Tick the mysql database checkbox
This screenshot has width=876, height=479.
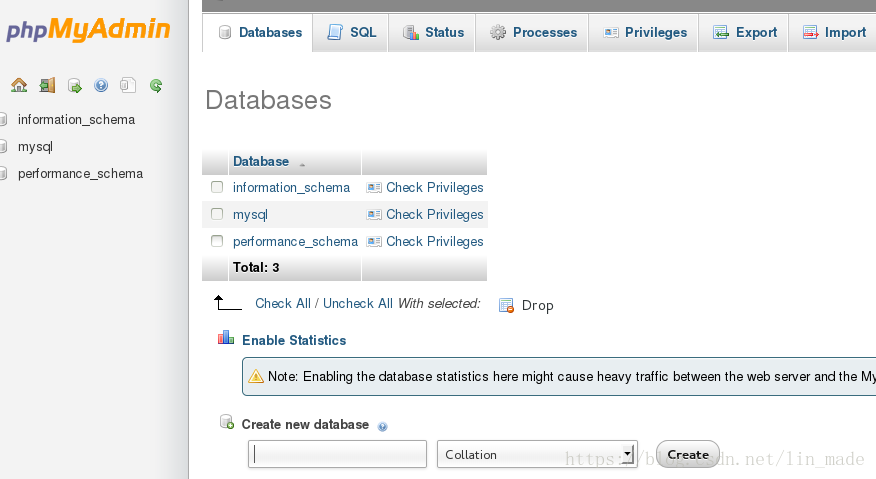(x=217, y=214)
